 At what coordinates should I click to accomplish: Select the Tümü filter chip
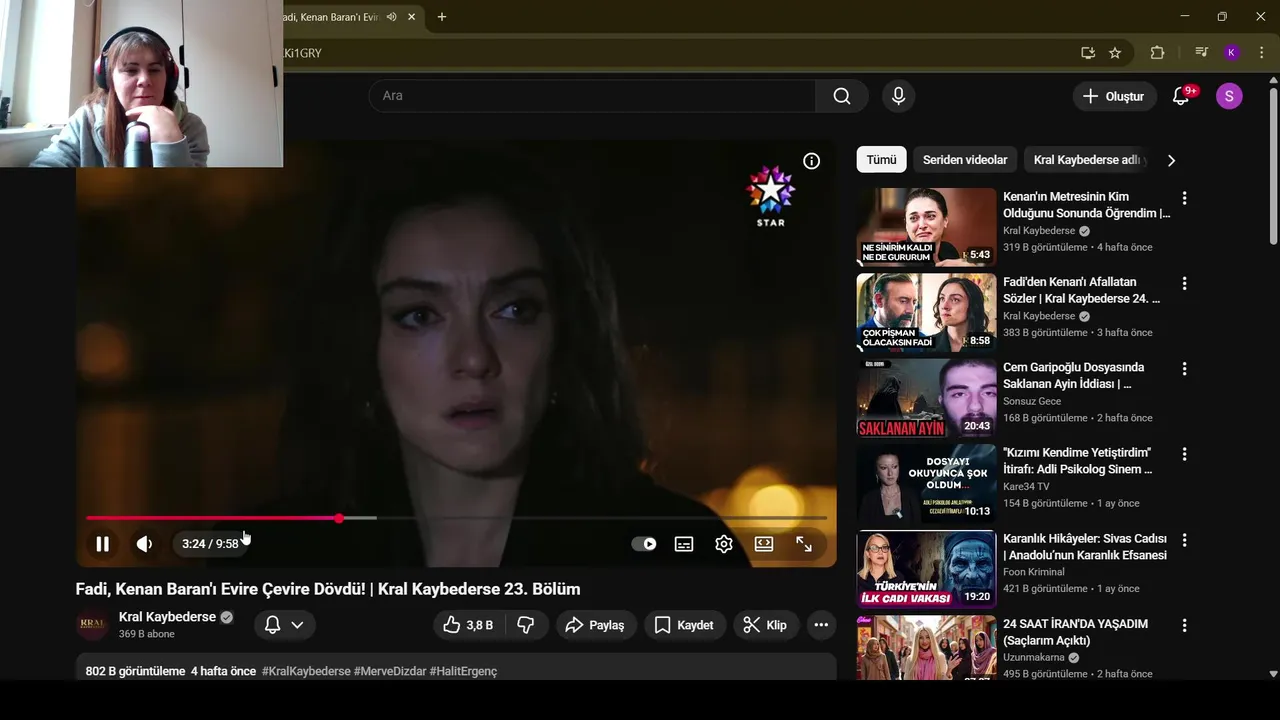(881, 160)
